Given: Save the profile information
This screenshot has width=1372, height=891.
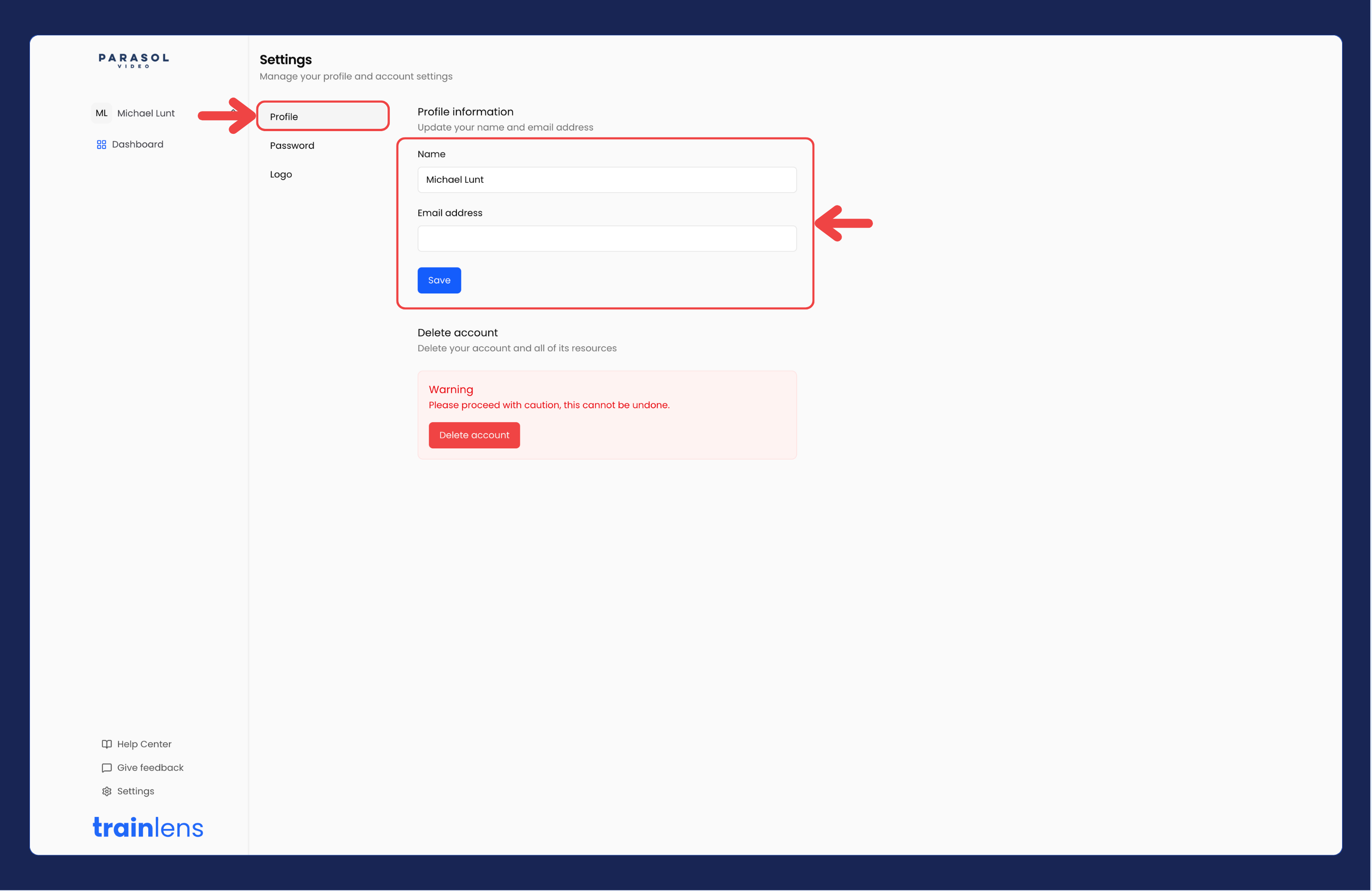Looking at the screenshot, I should point(439,281).
